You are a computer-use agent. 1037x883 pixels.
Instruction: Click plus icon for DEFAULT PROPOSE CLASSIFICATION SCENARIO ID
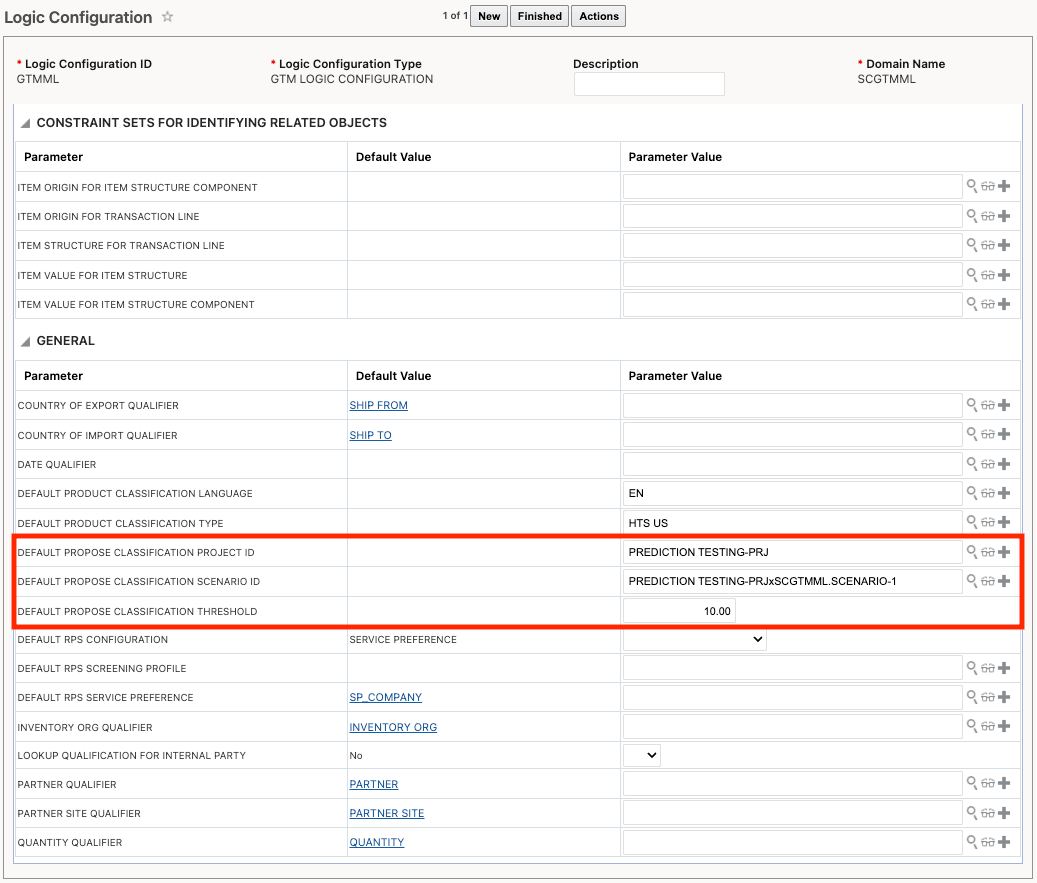click(x=1004, y=581)
